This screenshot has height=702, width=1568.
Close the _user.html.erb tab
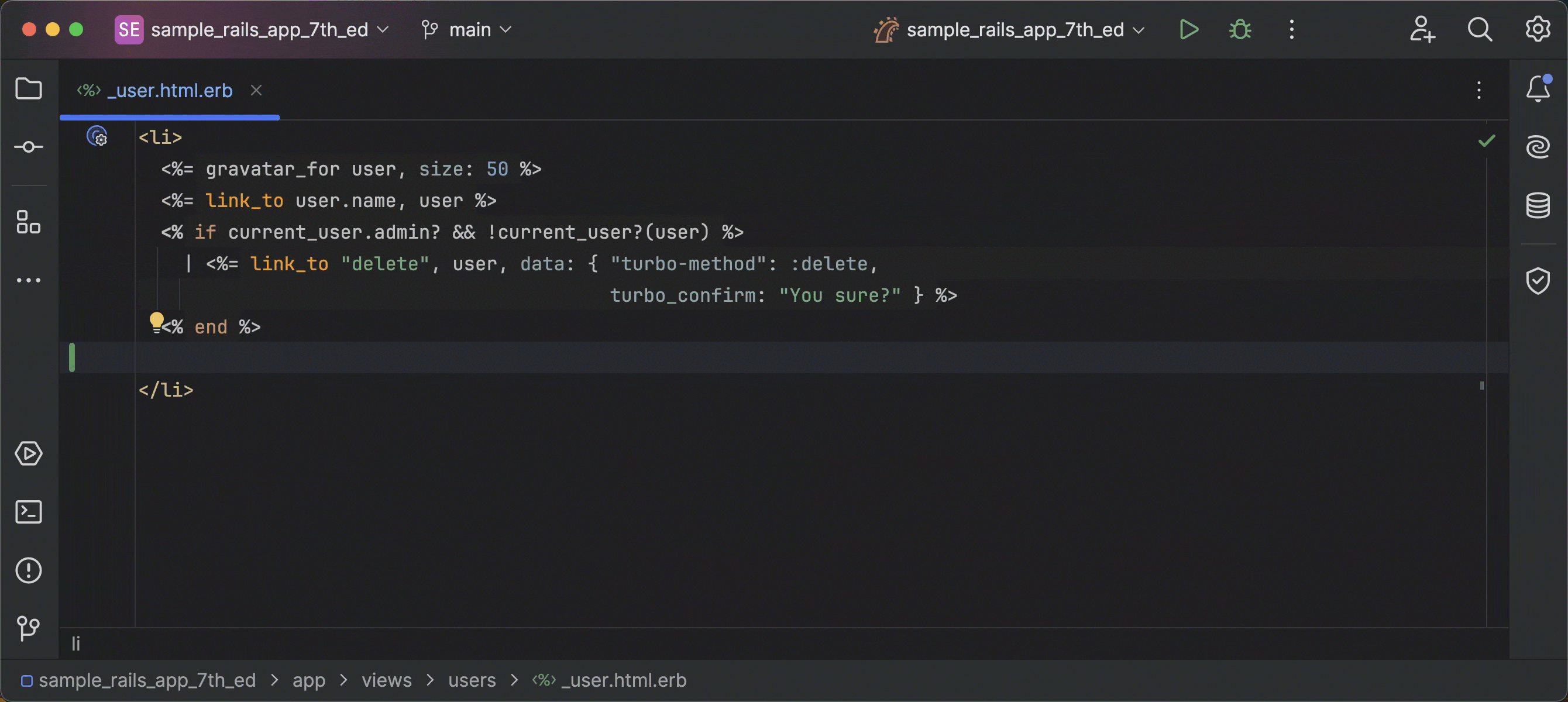[256, 91]
